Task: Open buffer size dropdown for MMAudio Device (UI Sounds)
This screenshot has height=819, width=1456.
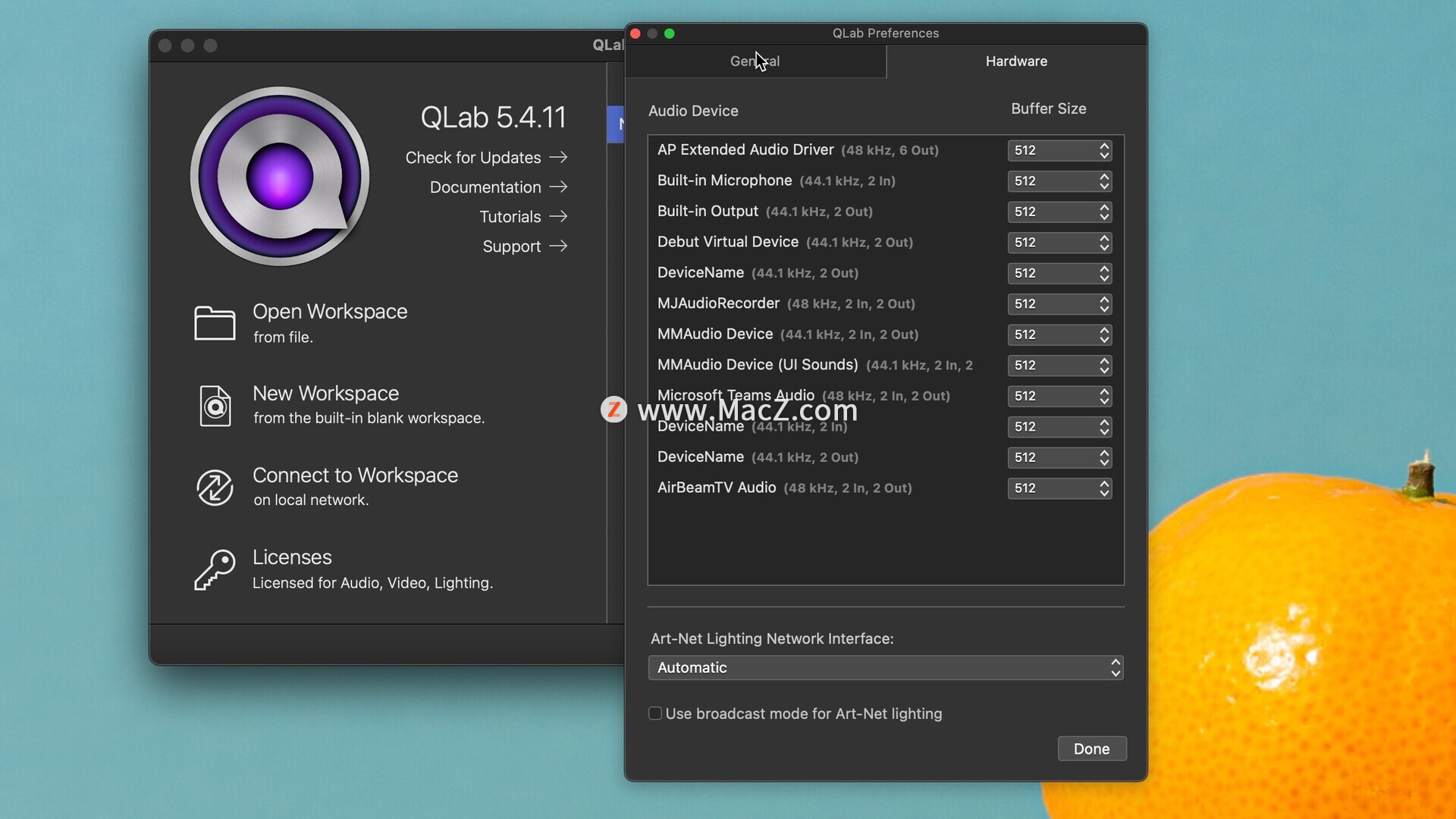Action: (x=1059, y=366)
